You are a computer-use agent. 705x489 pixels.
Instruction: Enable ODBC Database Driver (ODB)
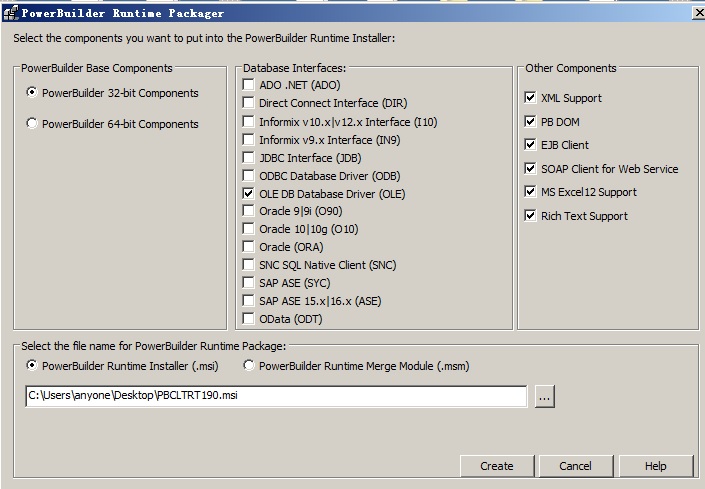pyautogui.click(x=248, y=175)
